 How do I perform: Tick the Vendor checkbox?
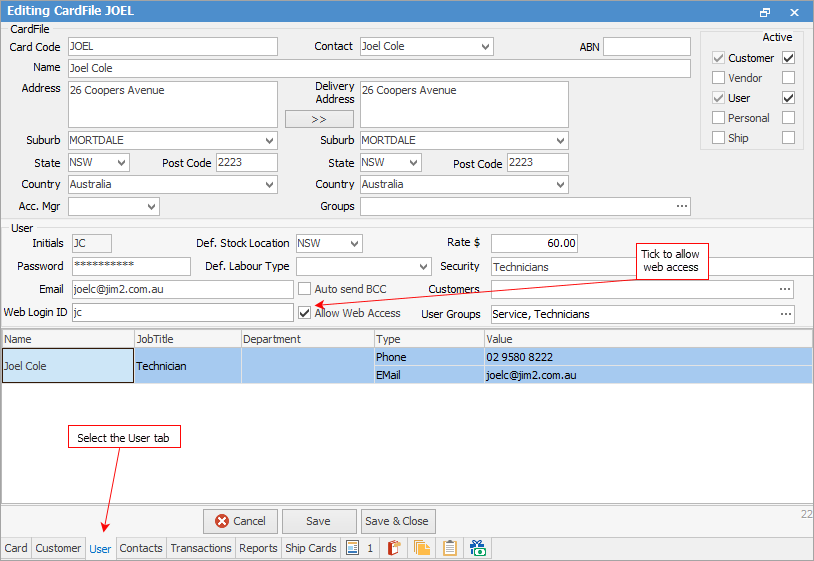click(x=788, y=78)
